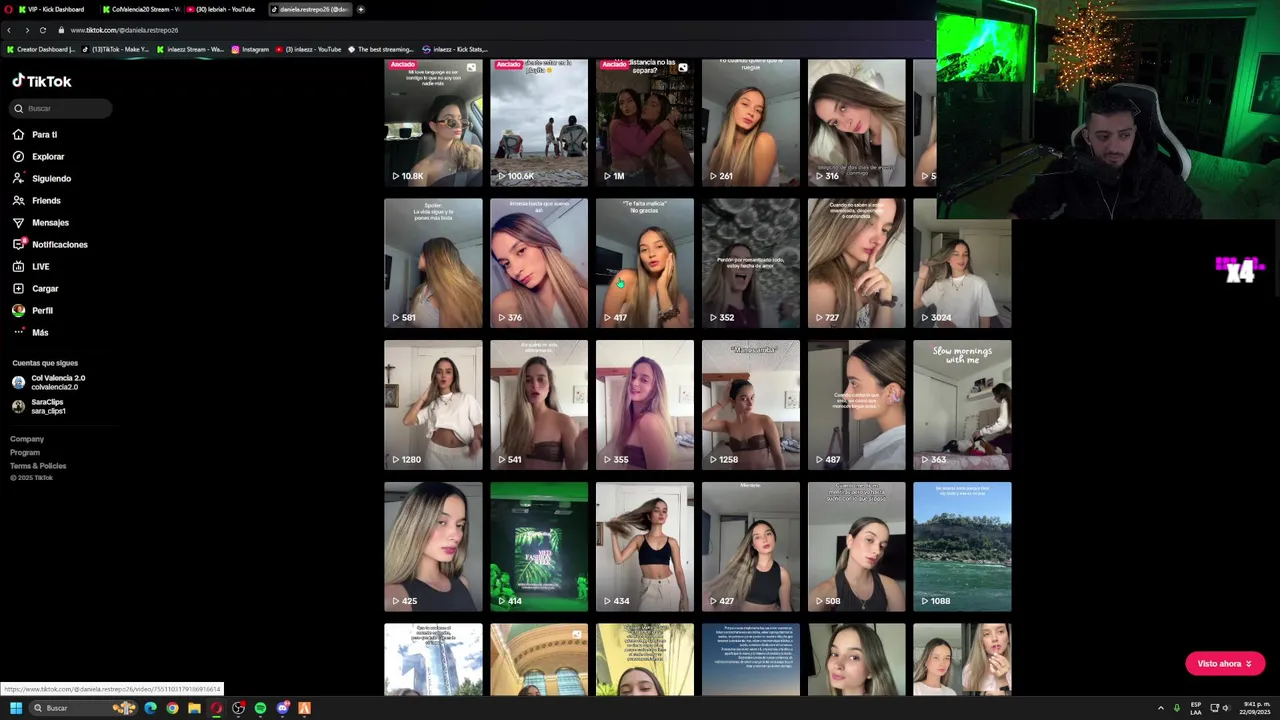Open the Más three-dots icon

pos(18,332)
